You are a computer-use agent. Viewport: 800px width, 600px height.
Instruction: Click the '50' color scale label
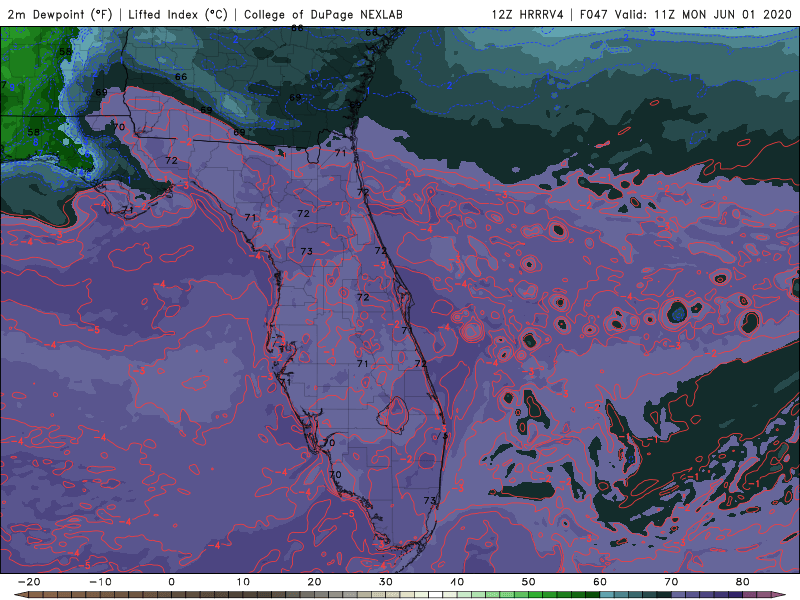pos(529,582)
